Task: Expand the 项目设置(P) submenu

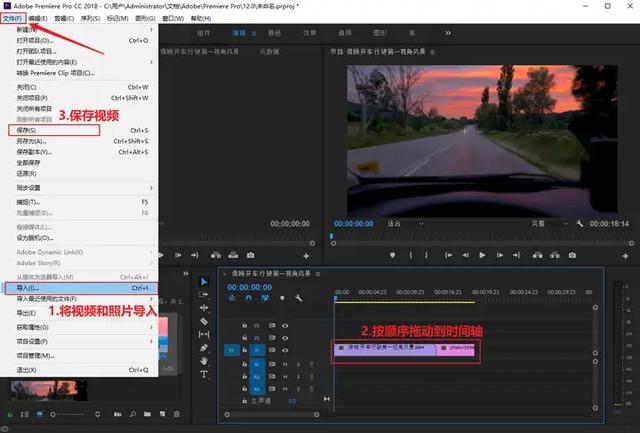Action: pyautogui.click(x=79, y=341)
